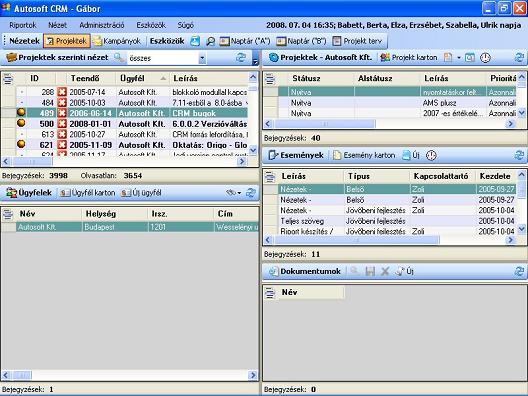This screenshot has height=396, width=528.
Task: Open column chooser in Státusz grid
Action: [270, 79]
